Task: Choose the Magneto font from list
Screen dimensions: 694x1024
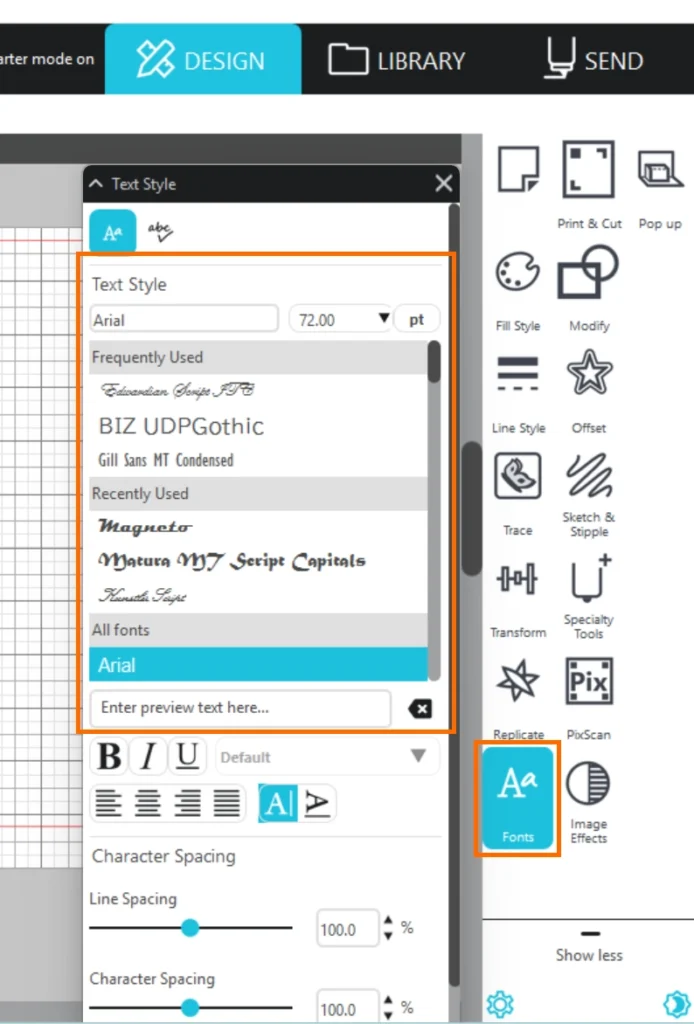Action: (145, 526)
